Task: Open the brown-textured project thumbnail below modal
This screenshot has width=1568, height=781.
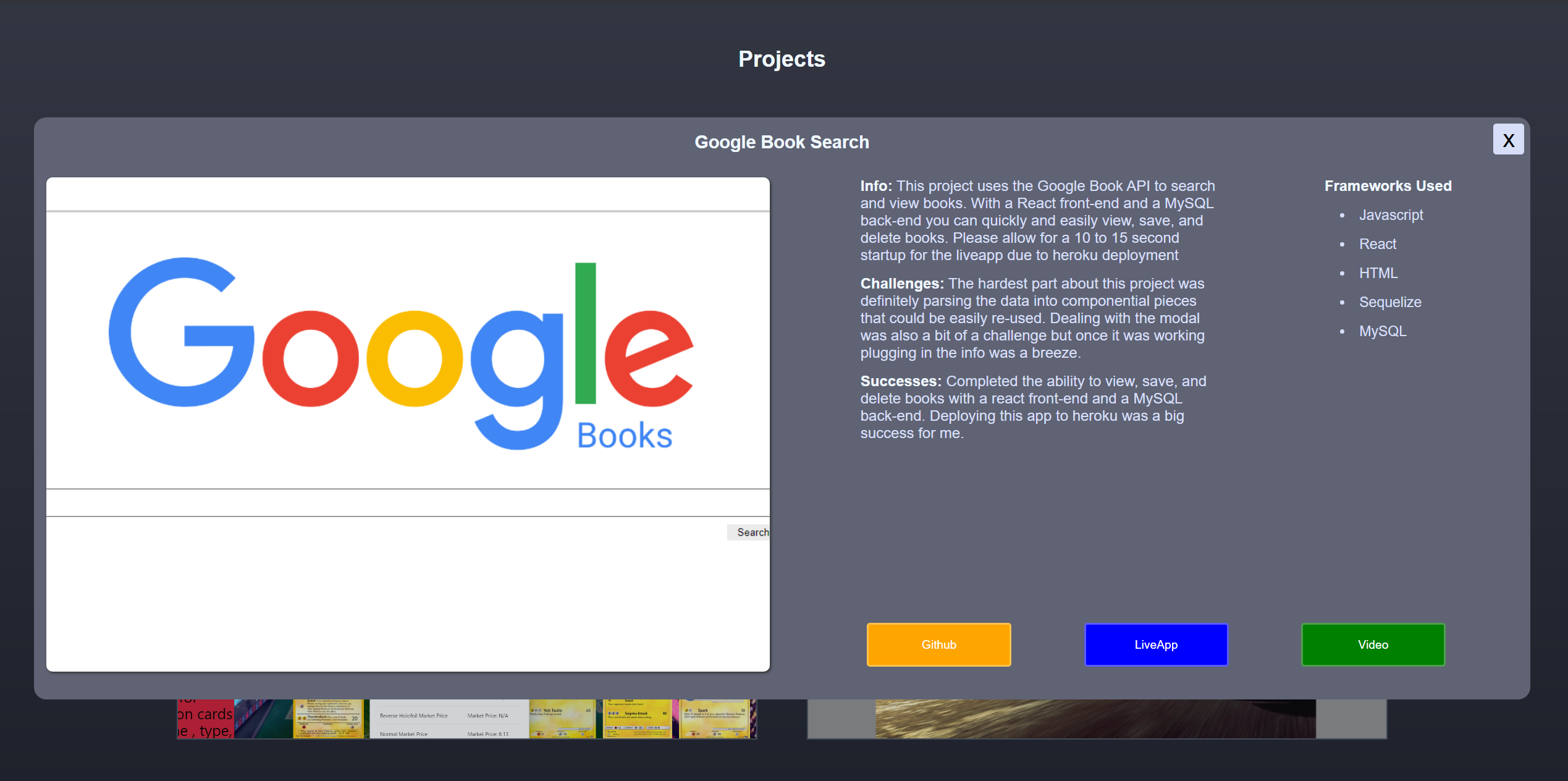Action: [1096, 719]
